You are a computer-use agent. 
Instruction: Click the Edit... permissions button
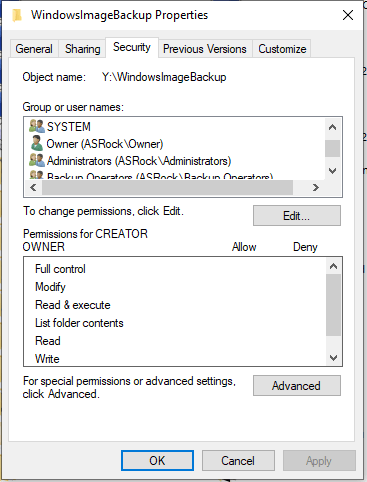[x=297, y=216]
